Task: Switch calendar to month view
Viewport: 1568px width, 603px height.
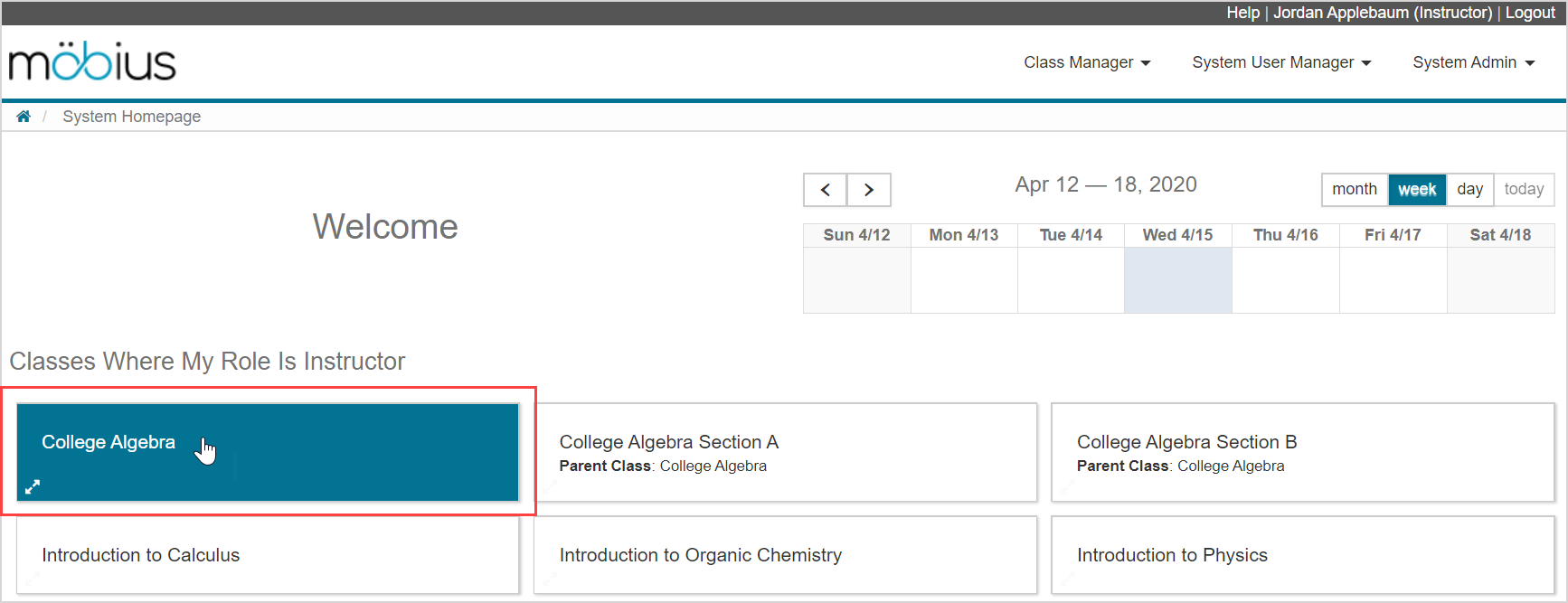Action: click(1354, 189)
